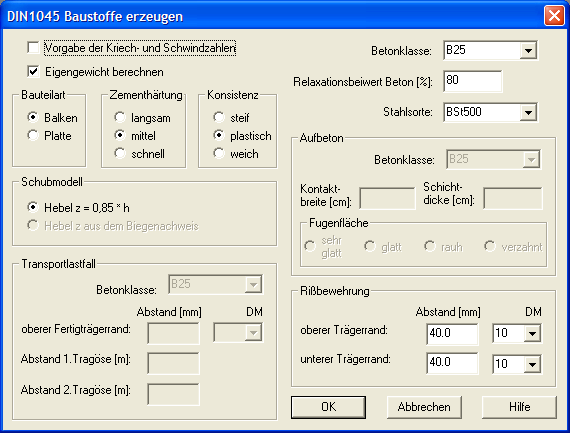Select weich Konsistenz radio button
Image resolution: width=570 pixels, height=433 pixels.
click(x=219, y=153)
